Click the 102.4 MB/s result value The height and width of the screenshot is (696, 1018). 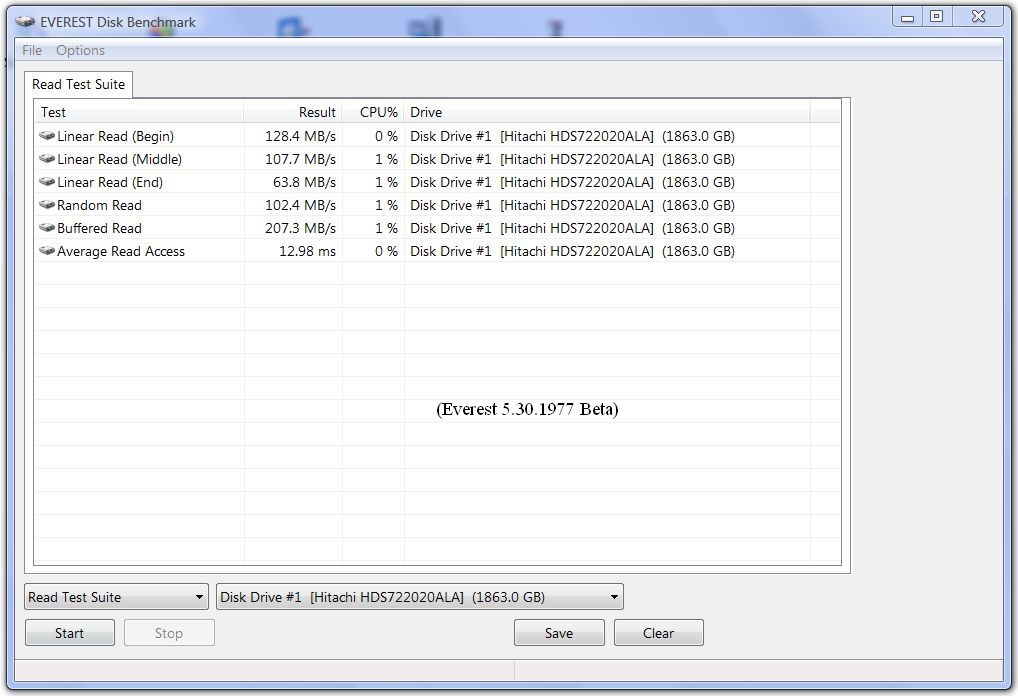301,205
